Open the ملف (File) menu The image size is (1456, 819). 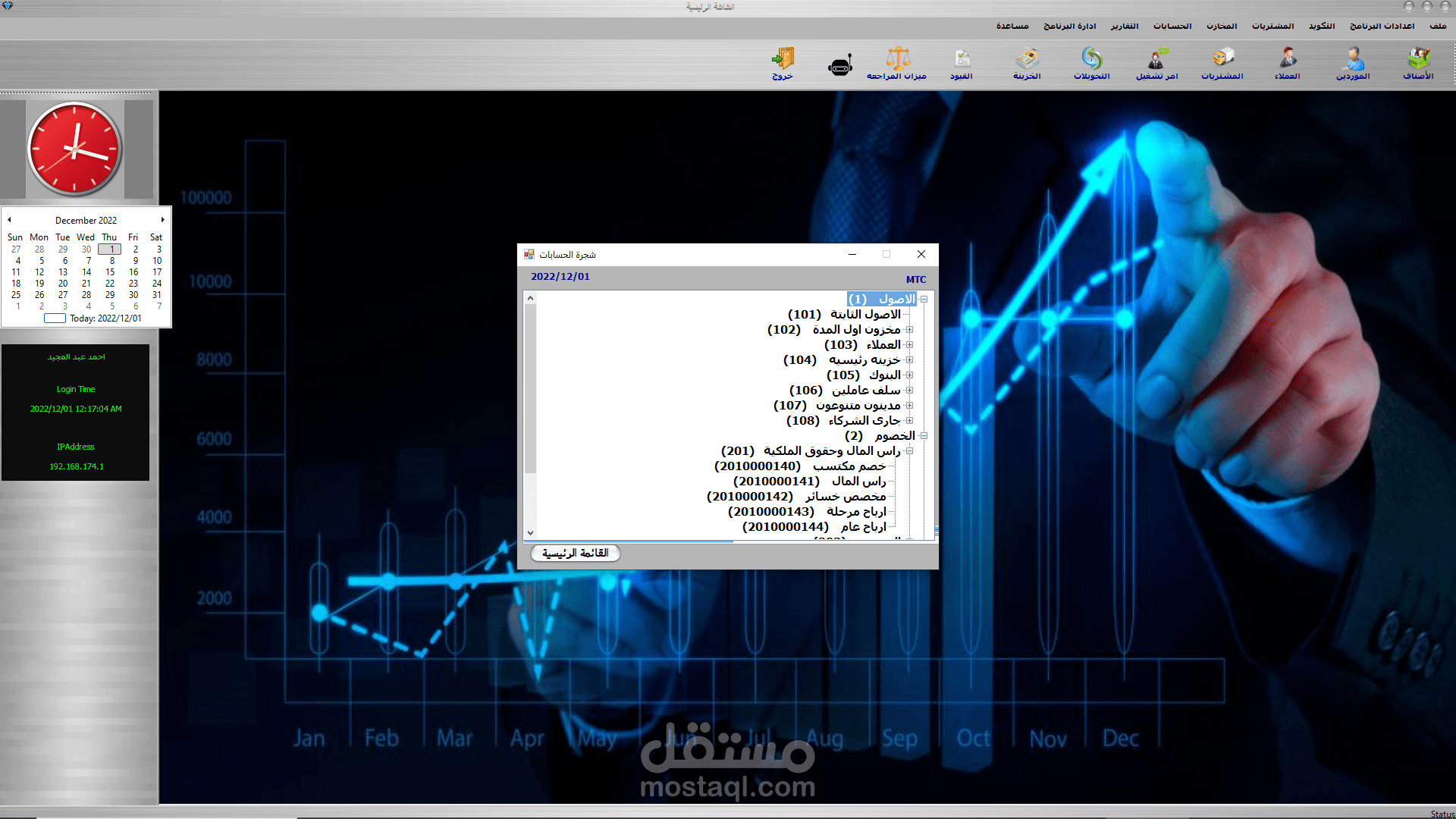pos(1438,26)
